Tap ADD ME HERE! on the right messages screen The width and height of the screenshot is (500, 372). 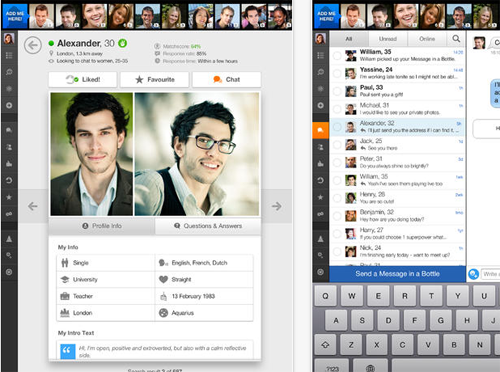pyautogui.click(x=326, y=16)
